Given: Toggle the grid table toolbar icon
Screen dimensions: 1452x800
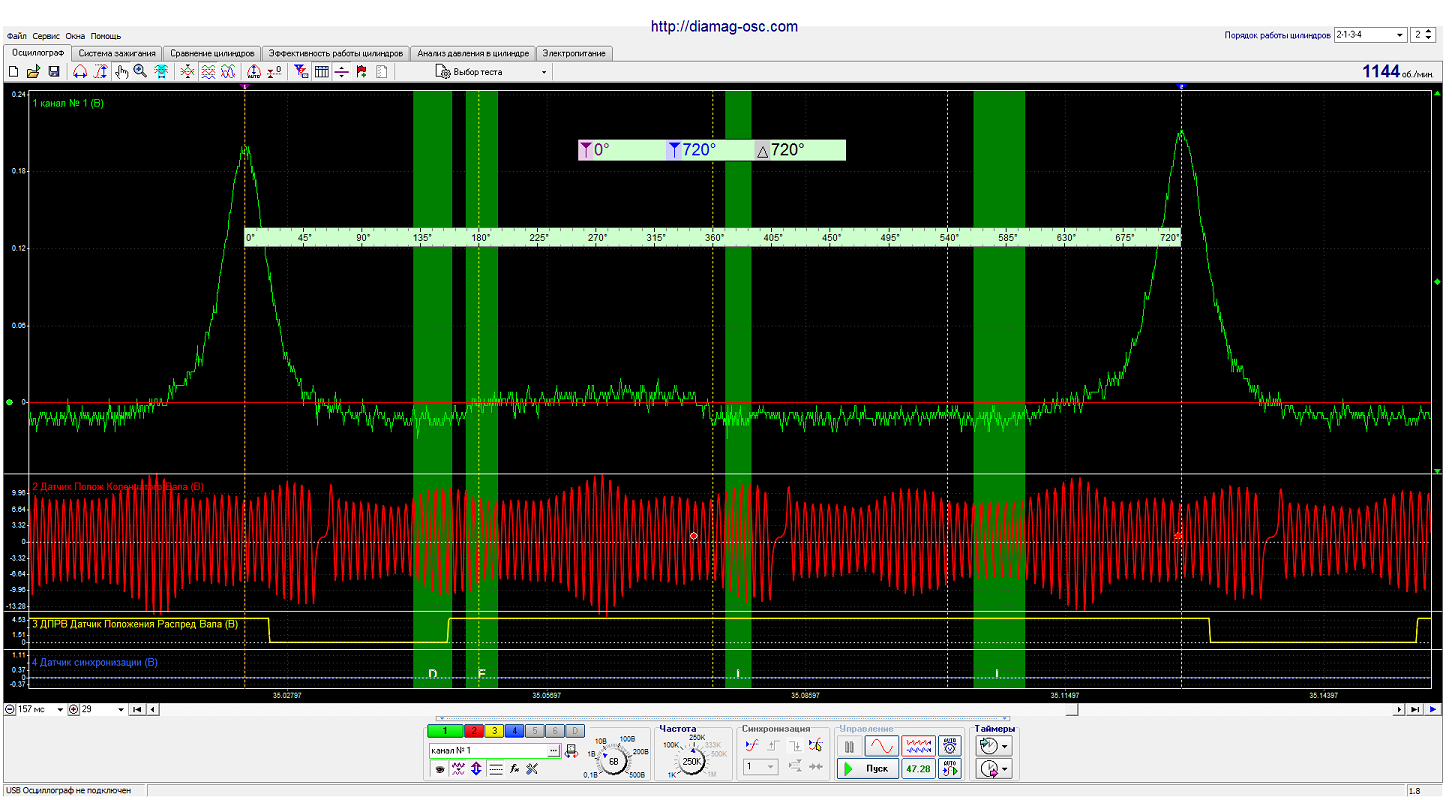Looking at the screenshot, I should (321, 71).
